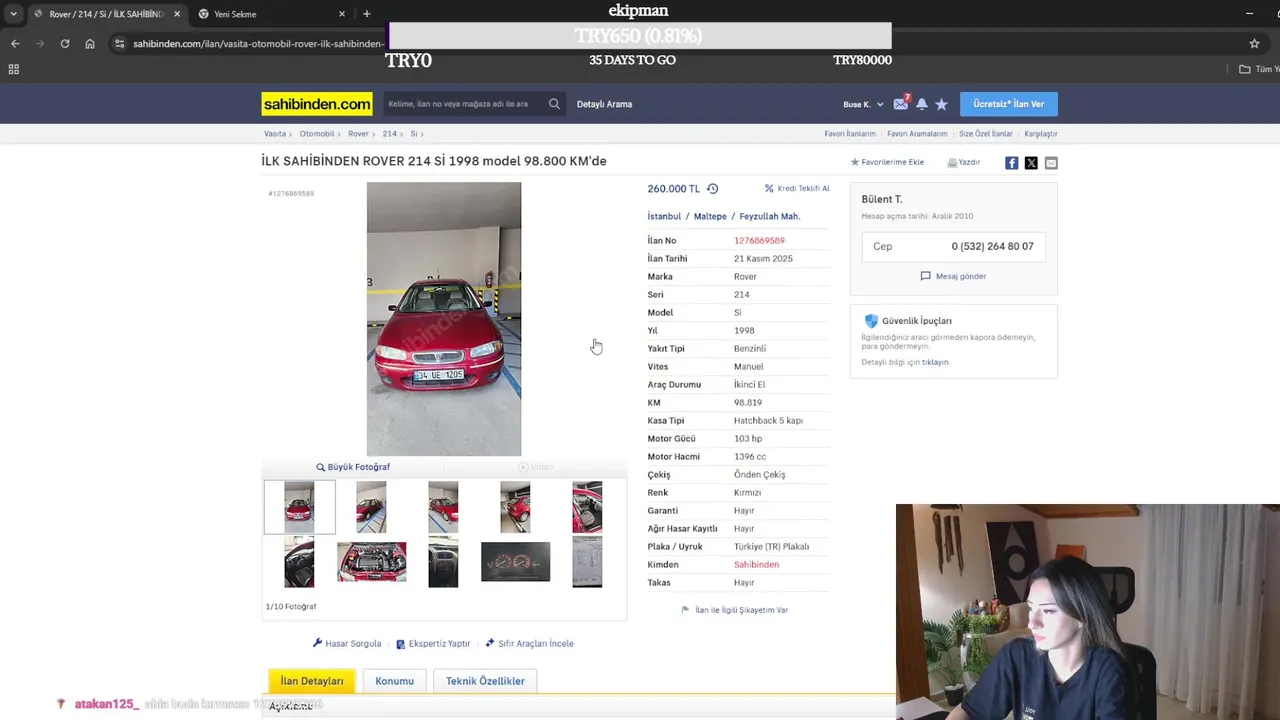This screenshot has height=720, width=1280.
Task: Open the messages envelope icon
Action: (x=901, y=104)
